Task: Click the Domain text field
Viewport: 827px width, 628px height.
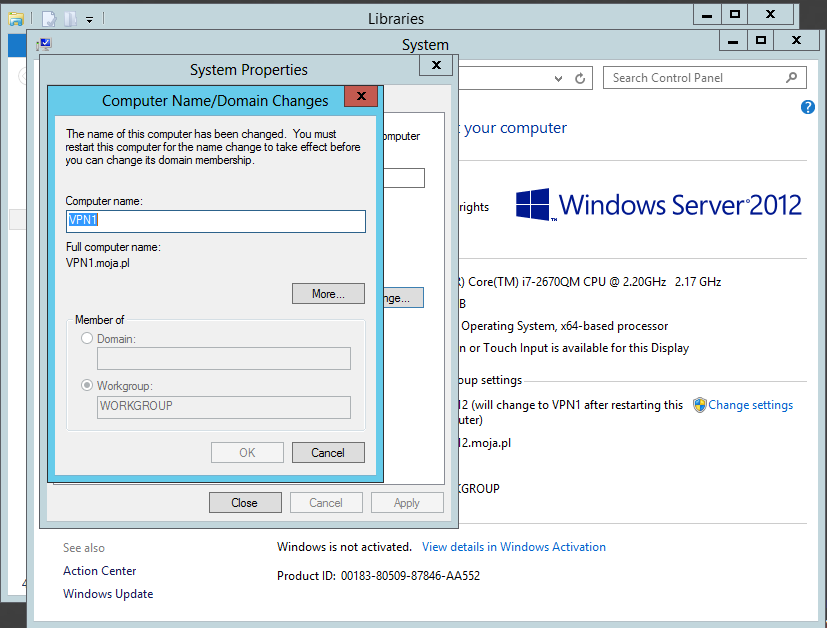Action: point(224,359)
